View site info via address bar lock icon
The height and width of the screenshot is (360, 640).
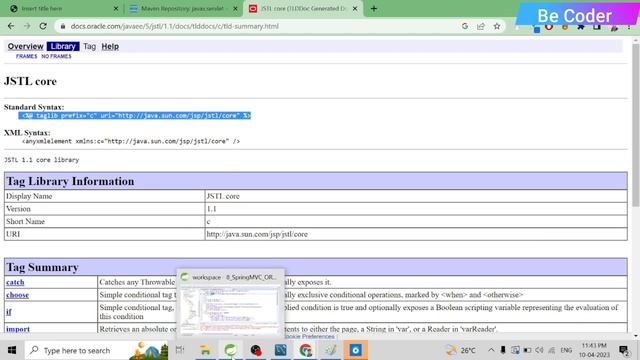click(62, 26)
